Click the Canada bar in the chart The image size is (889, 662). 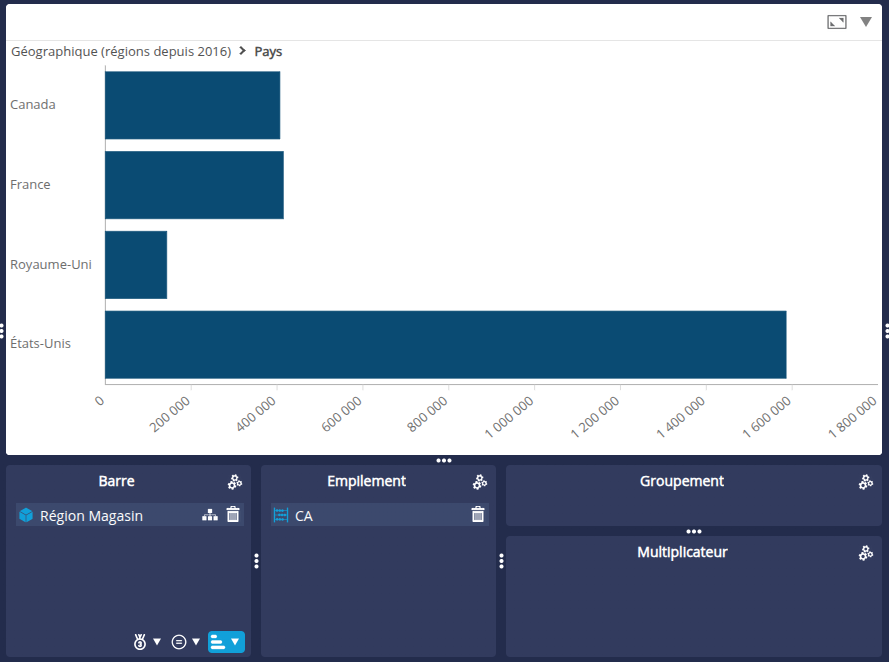pos(192,105)
